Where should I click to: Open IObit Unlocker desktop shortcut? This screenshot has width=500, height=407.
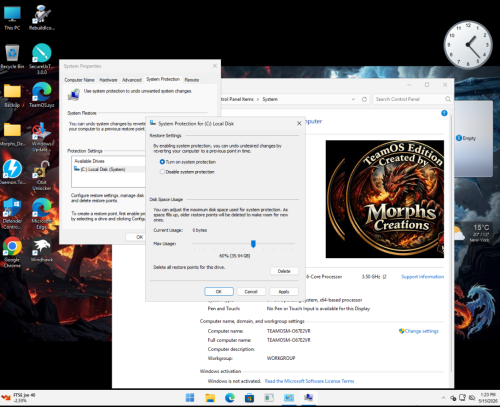coord(42,175)
